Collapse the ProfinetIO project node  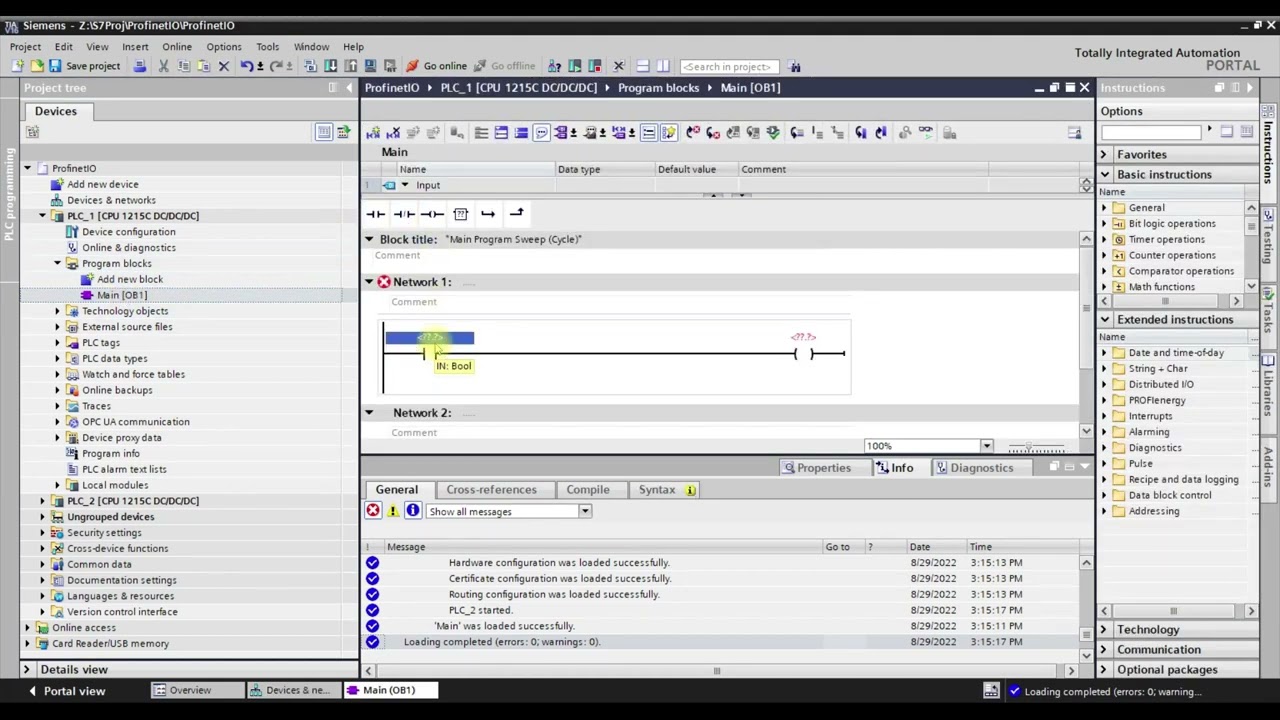point(27,169)
